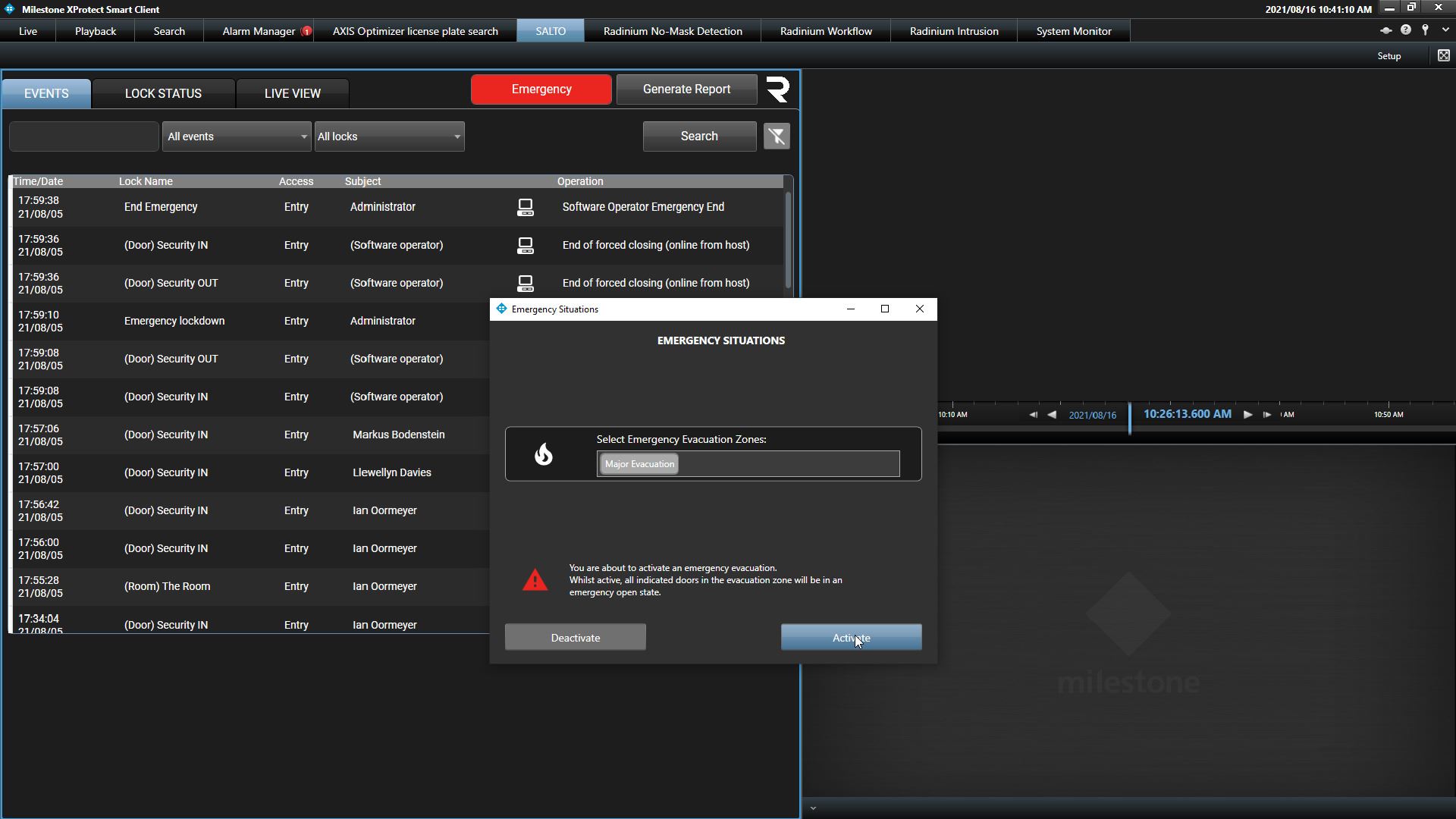
Task: Select the Emergency lockdown event row
Action: (250, 321)
